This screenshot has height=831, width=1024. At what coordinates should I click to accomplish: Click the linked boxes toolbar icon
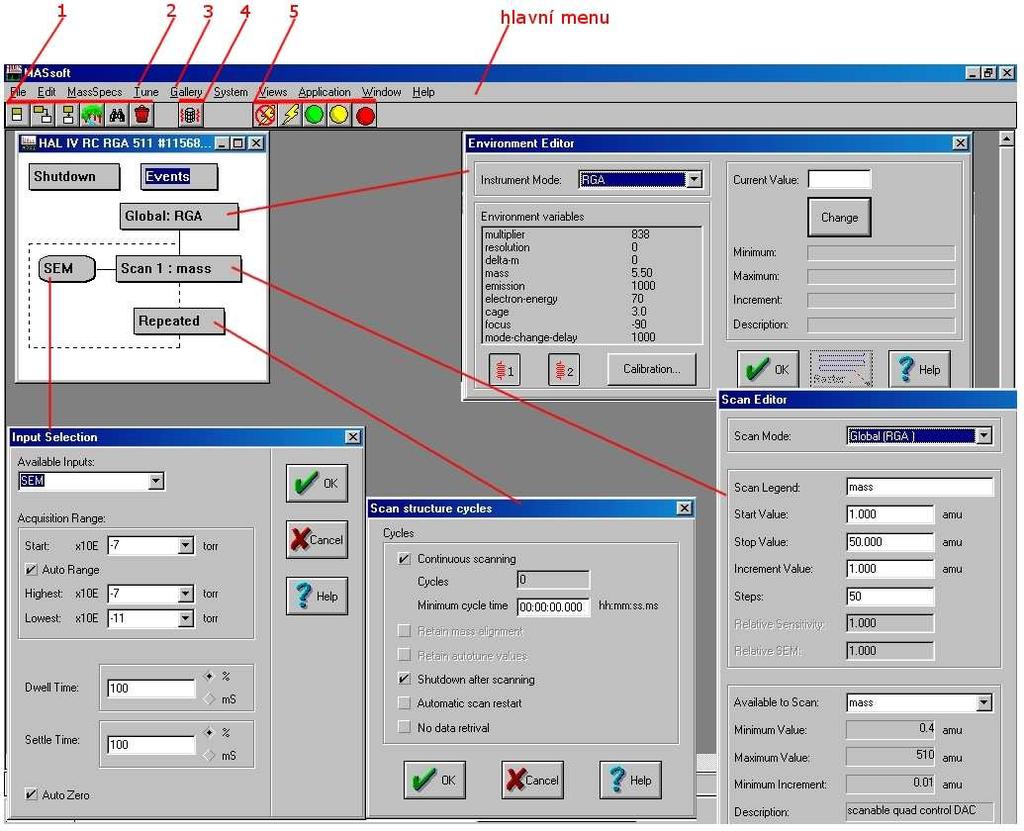[42, 116]
